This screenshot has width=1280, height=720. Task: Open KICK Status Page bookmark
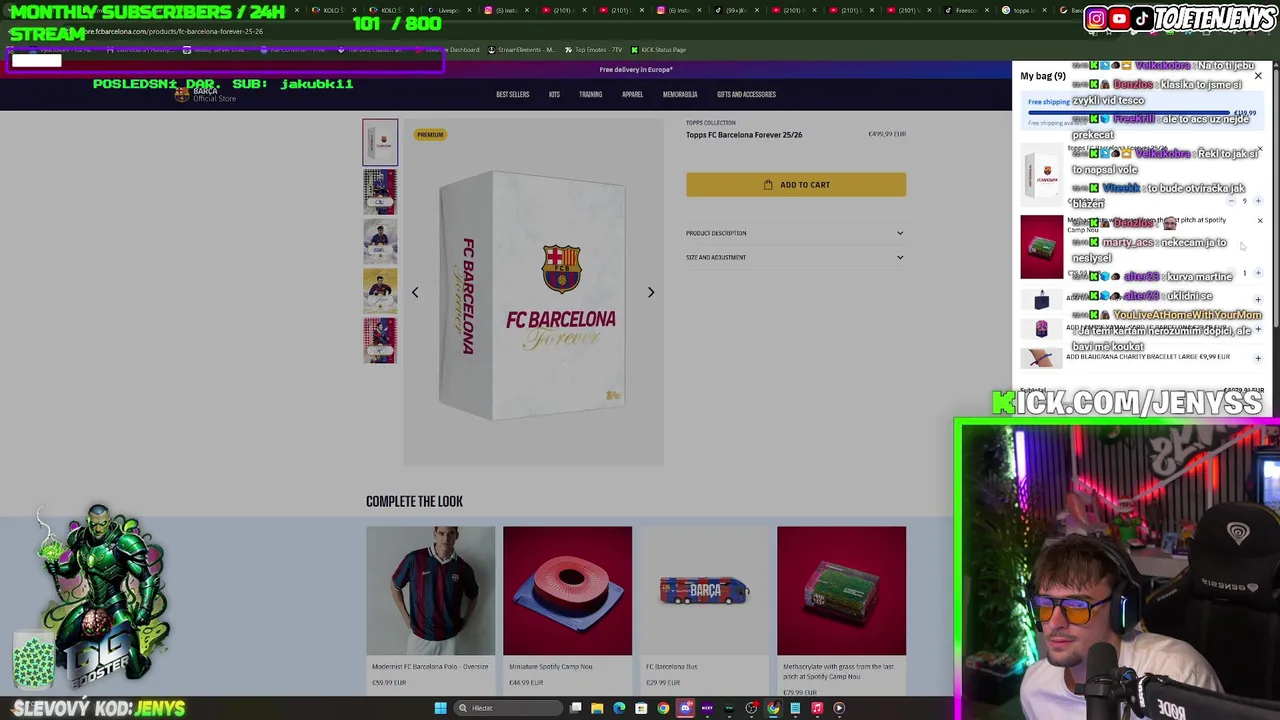tap(658, 49)
